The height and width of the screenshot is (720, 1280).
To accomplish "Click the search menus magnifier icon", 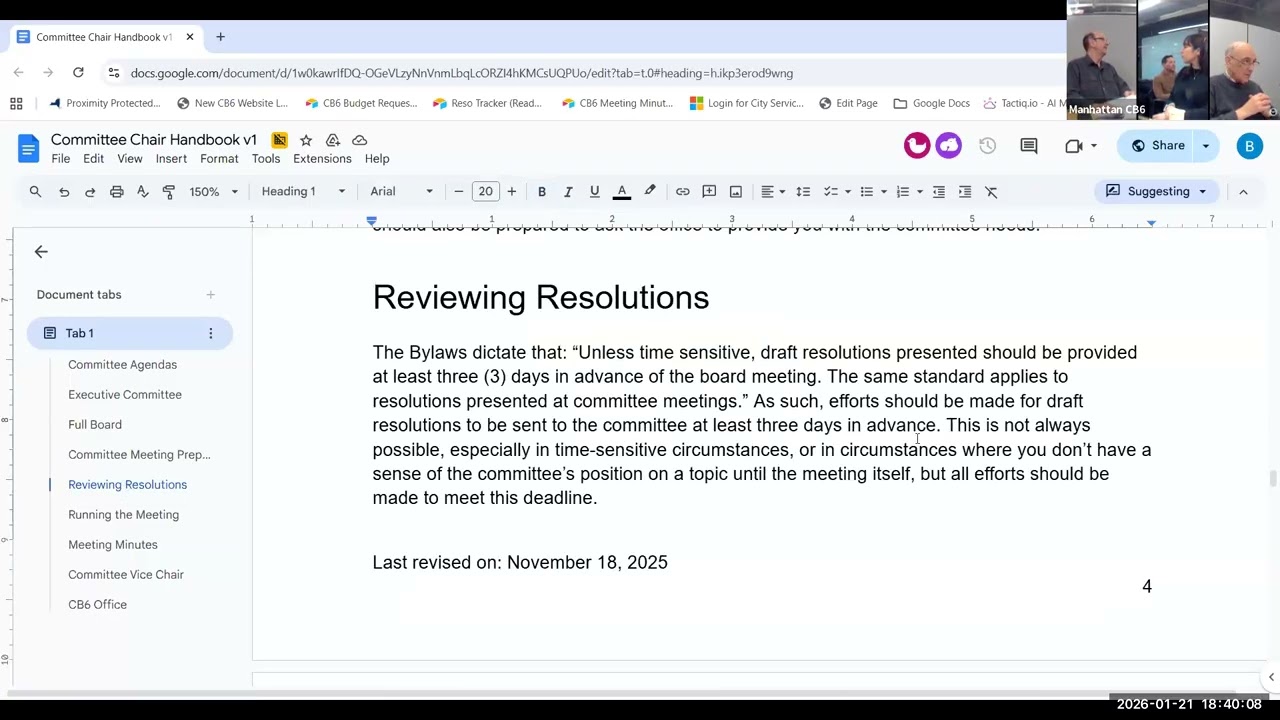I will pyautogui.click(x=35, y=191).
